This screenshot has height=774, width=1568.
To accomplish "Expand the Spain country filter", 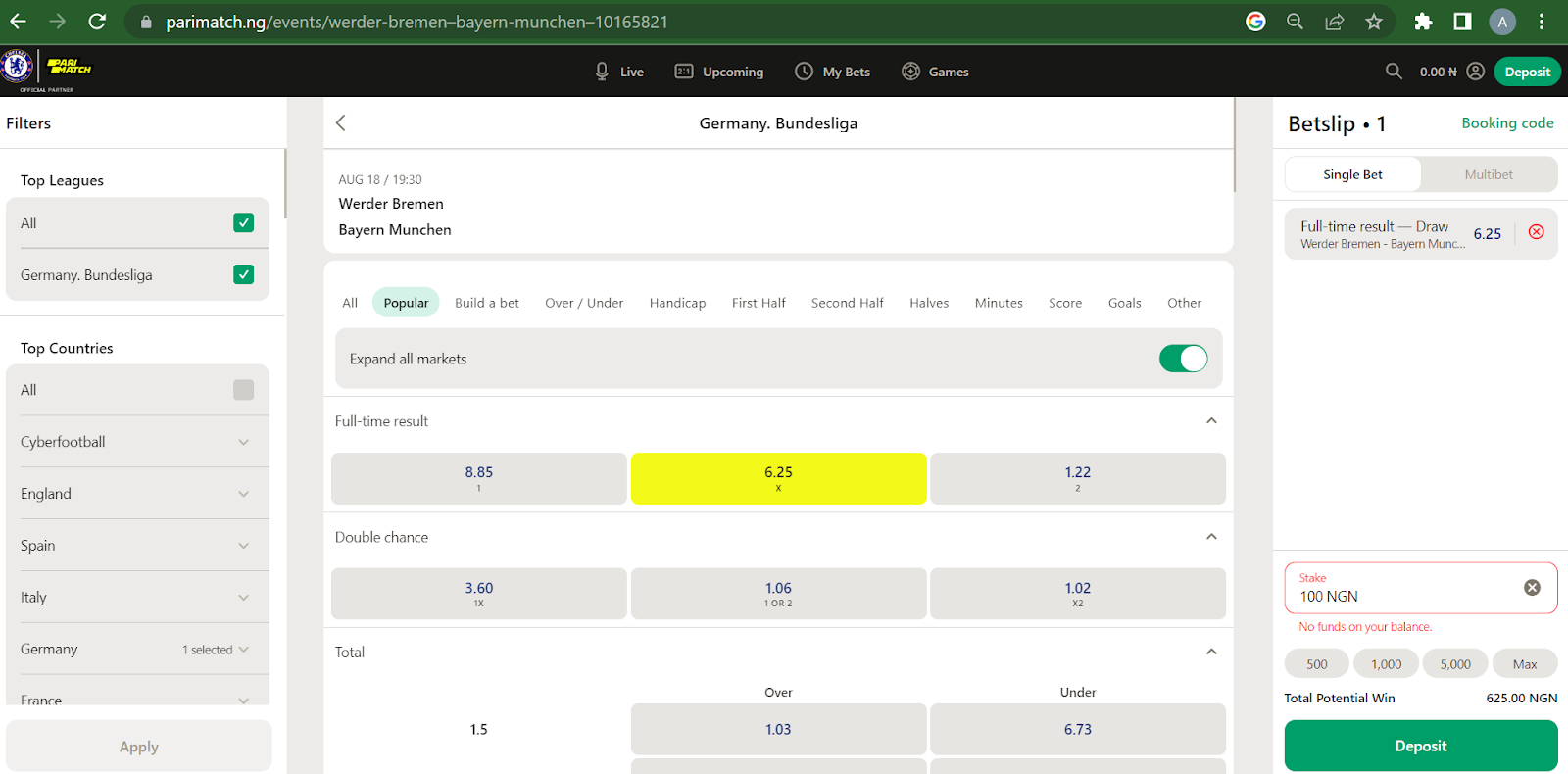I will click(x=137, y=546).
